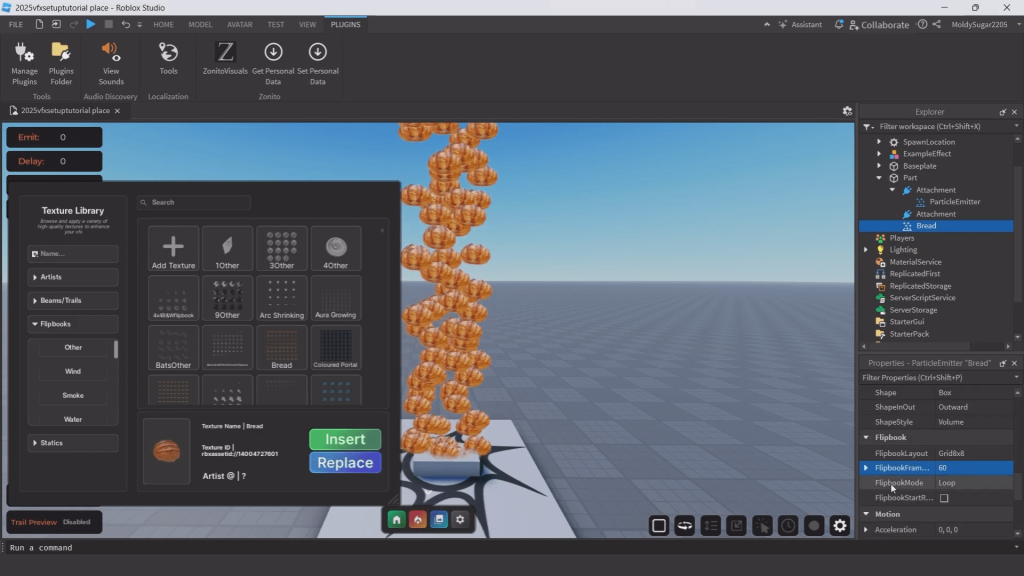
Task: Click the Filter workspace field in Explorer
Action: (x=938, y=126)
